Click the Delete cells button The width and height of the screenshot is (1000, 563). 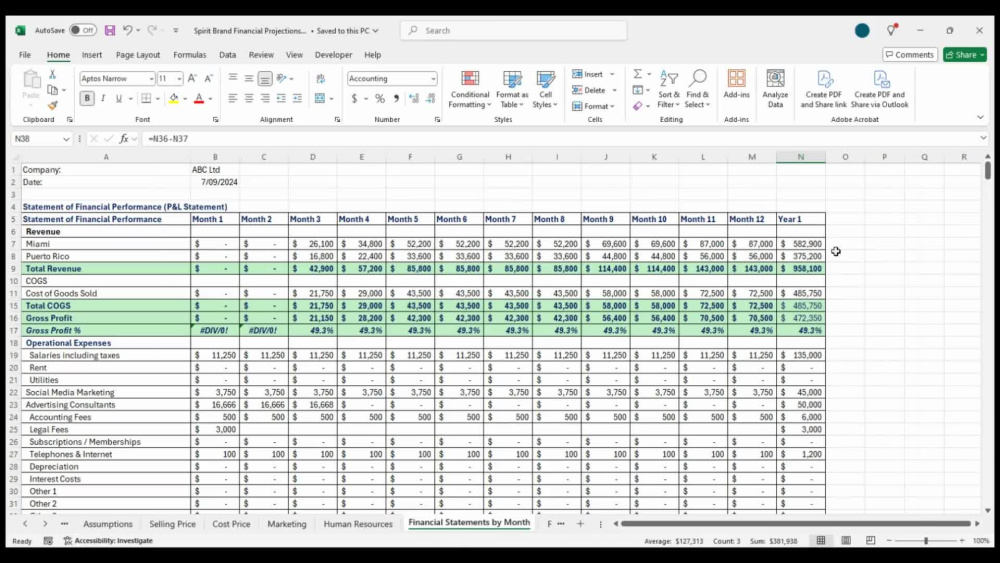click(593, 90)
